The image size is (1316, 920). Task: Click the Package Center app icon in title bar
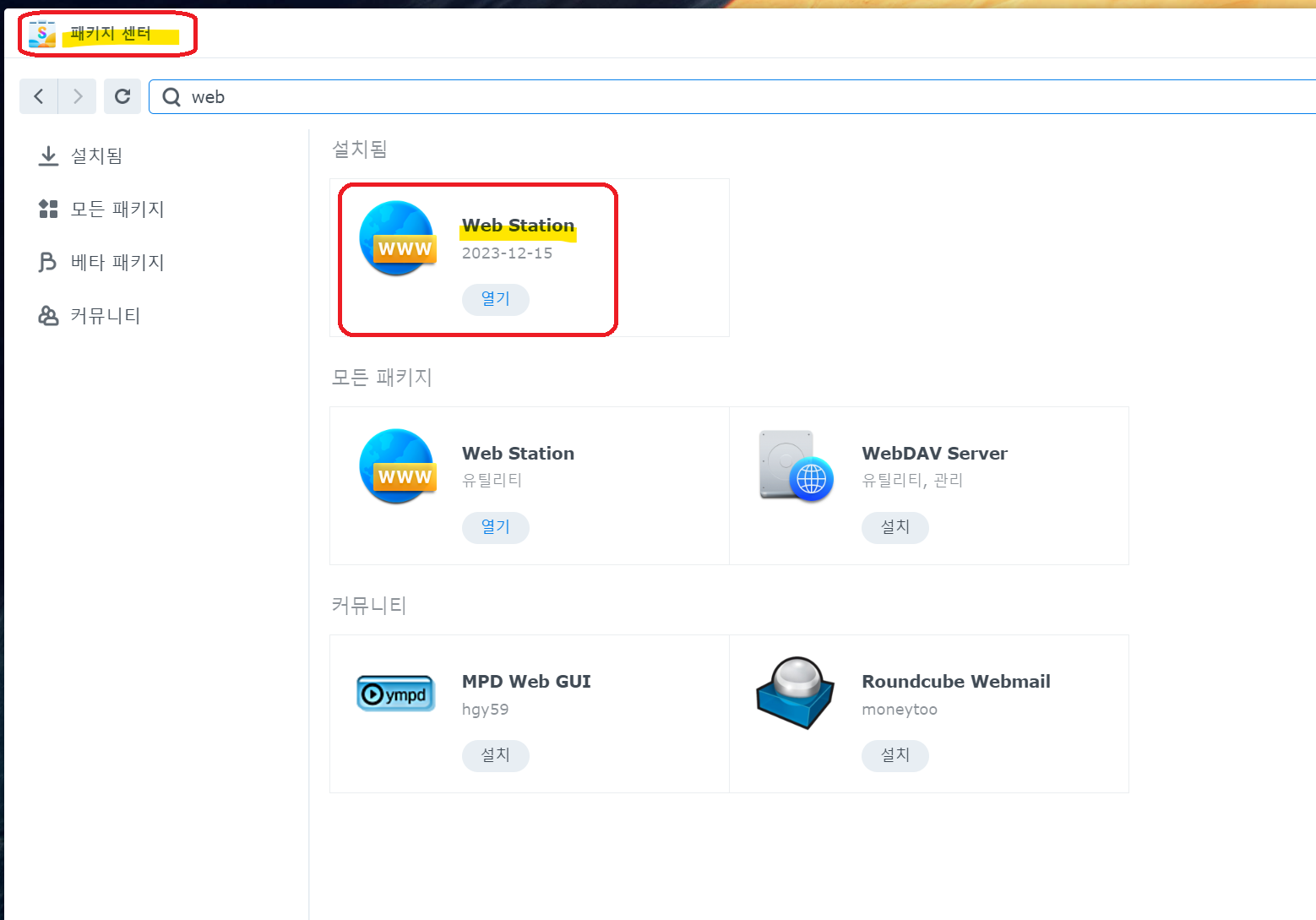click(x=41, y=34)
